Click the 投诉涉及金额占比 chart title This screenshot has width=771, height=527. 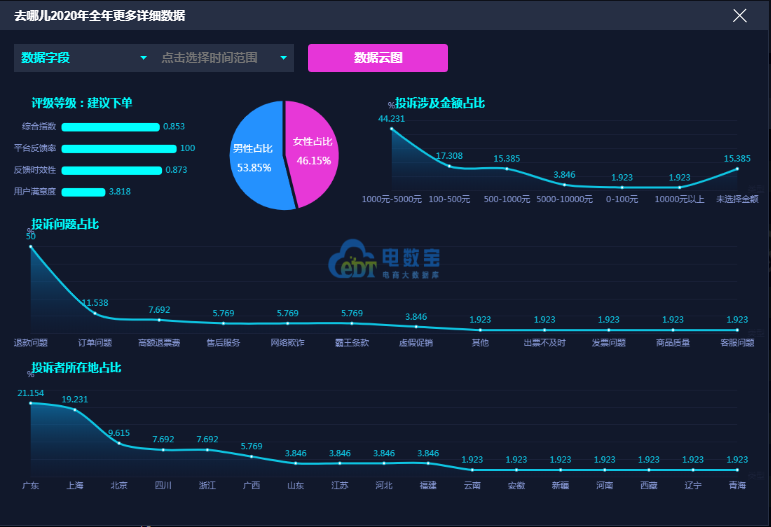coord(440,103)
